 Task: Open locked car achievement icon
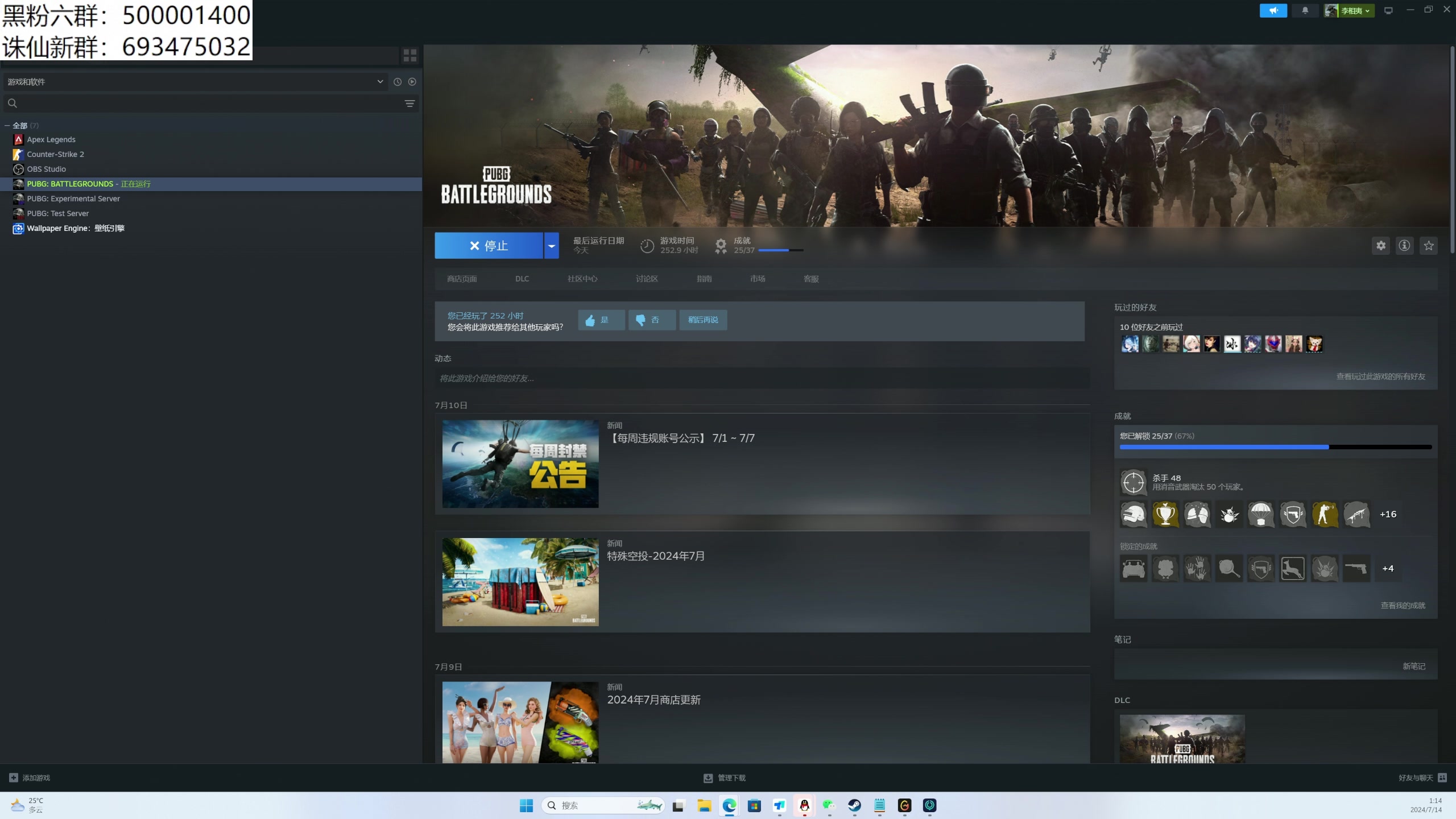click(1133, 569)
